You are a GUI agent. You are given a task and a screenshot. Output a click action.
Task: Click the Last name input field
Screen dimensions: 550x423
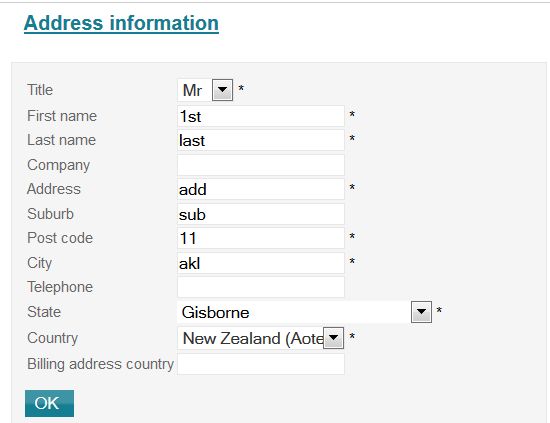(261, 140)
